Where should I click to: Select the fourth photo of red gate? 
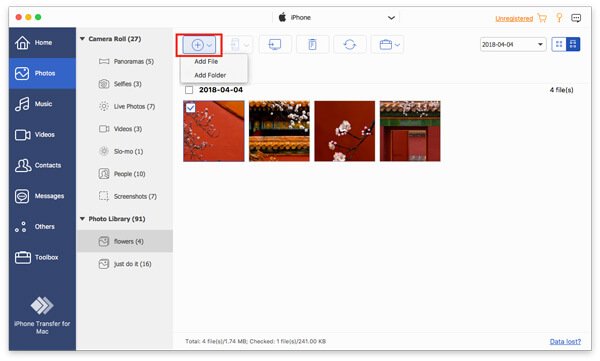(x=410, y=131)
